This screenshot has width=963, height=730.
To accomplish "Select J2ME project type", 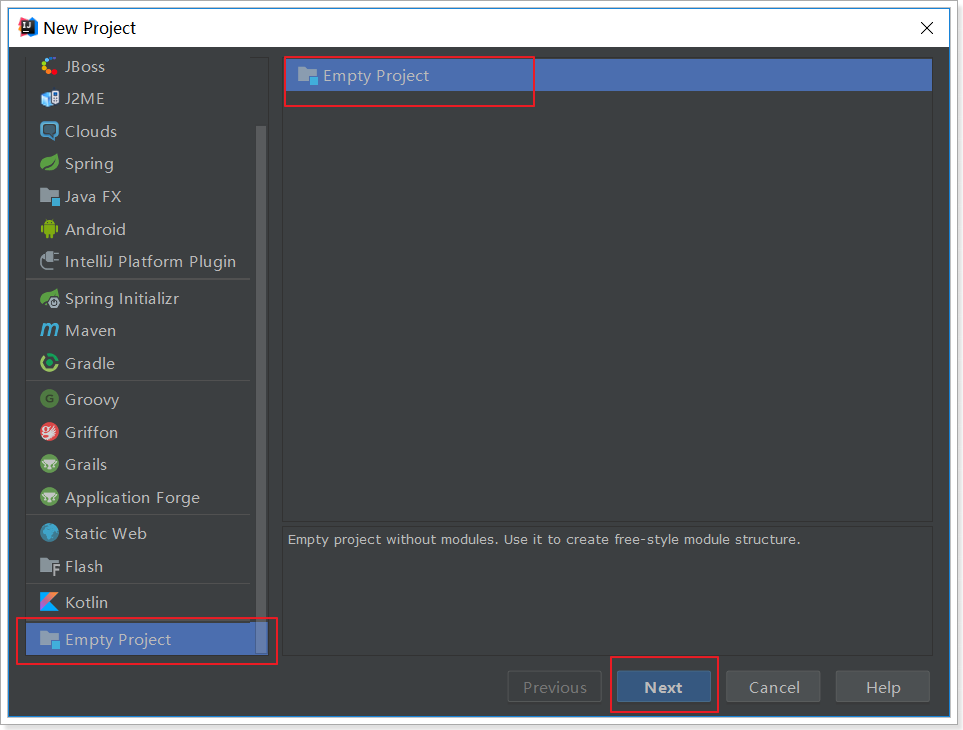I will pos(140,98).
